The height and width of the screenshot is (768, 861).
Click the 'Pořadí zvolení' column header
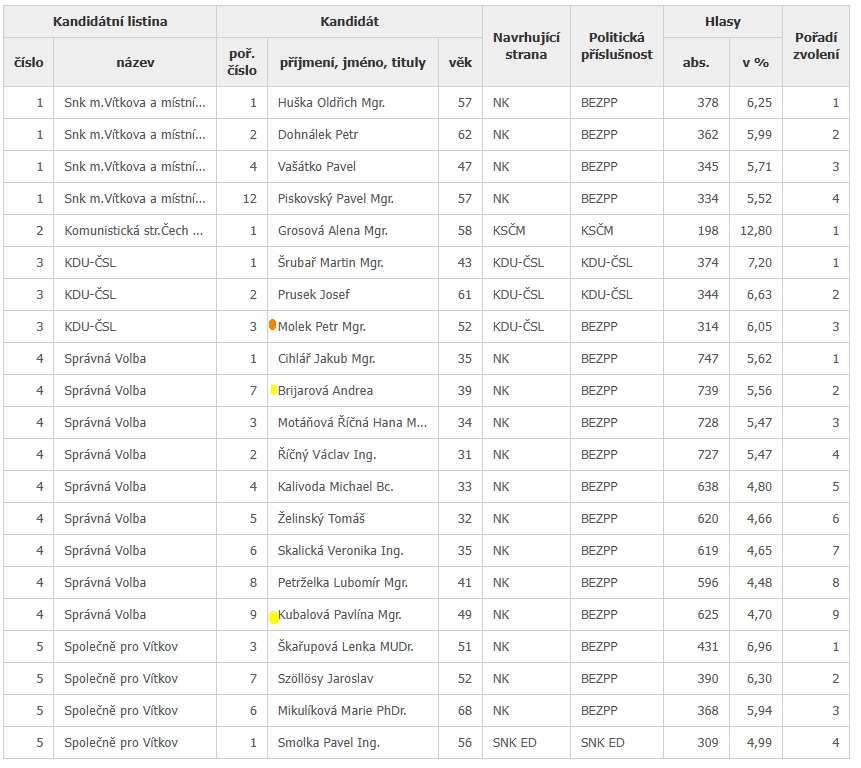tap(816, 46)
